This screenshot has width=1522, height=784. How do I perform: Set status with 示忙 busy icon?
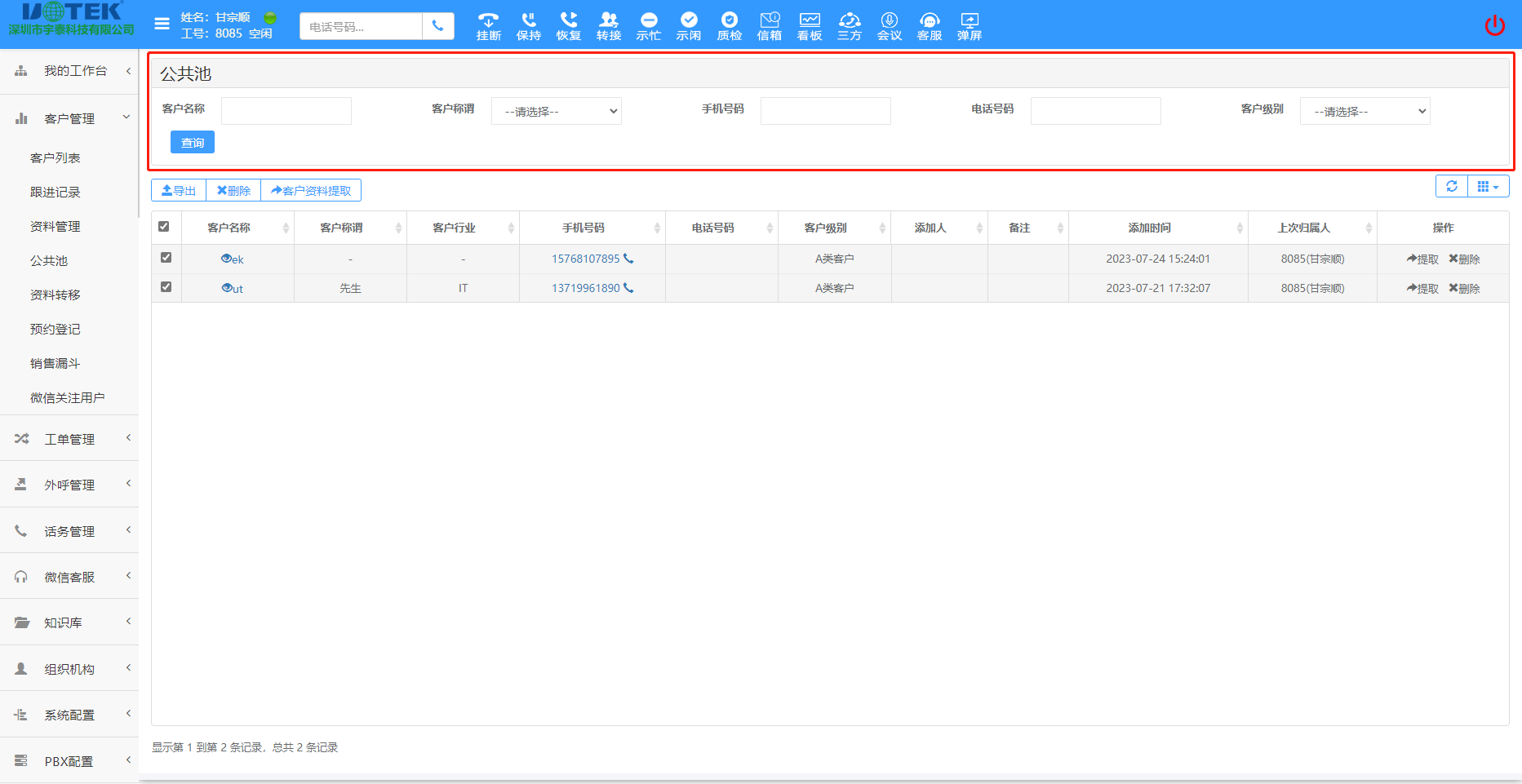click(x=649, y=26)
